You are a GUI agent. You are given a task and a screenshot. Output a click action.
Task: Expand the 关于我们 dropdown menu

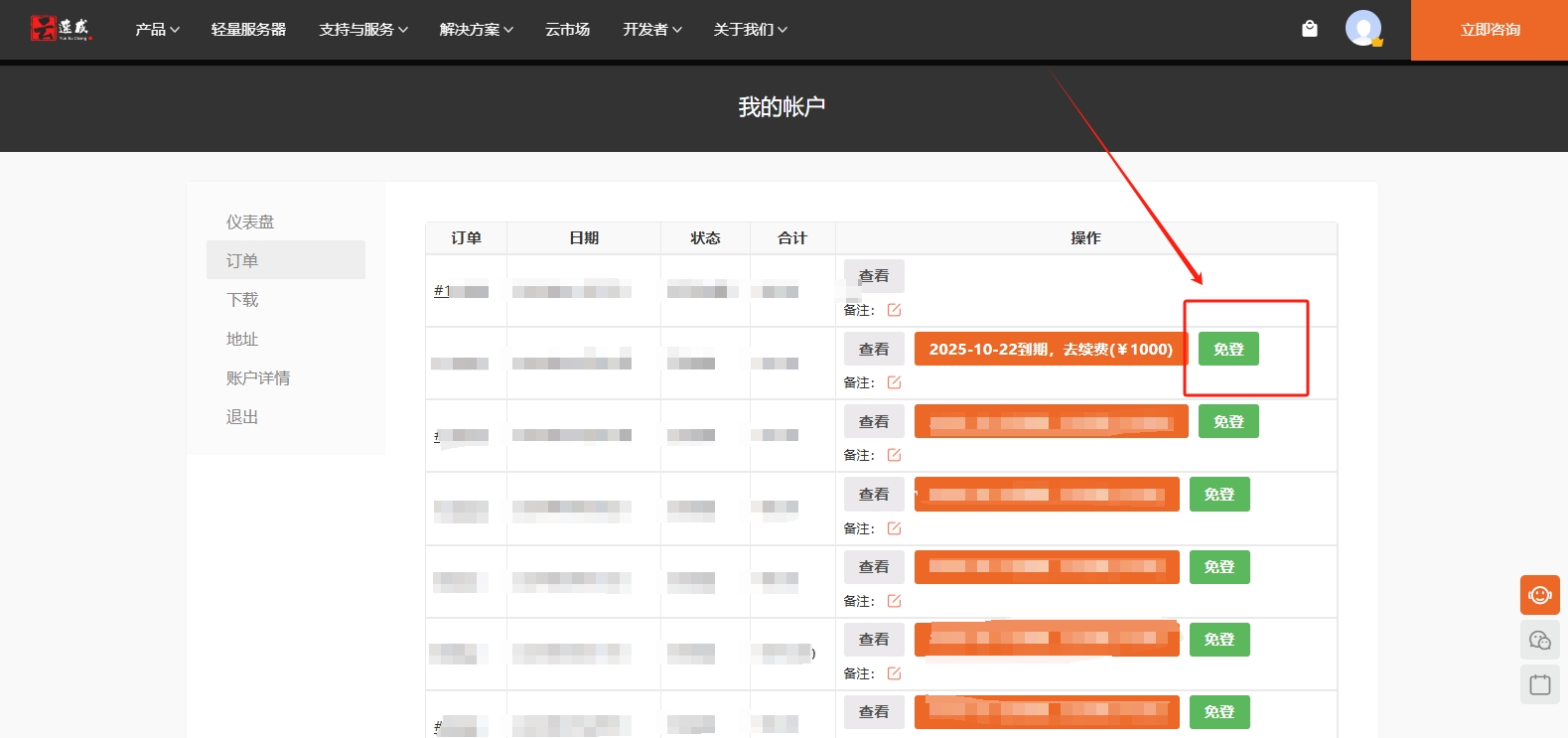(751, 30)
